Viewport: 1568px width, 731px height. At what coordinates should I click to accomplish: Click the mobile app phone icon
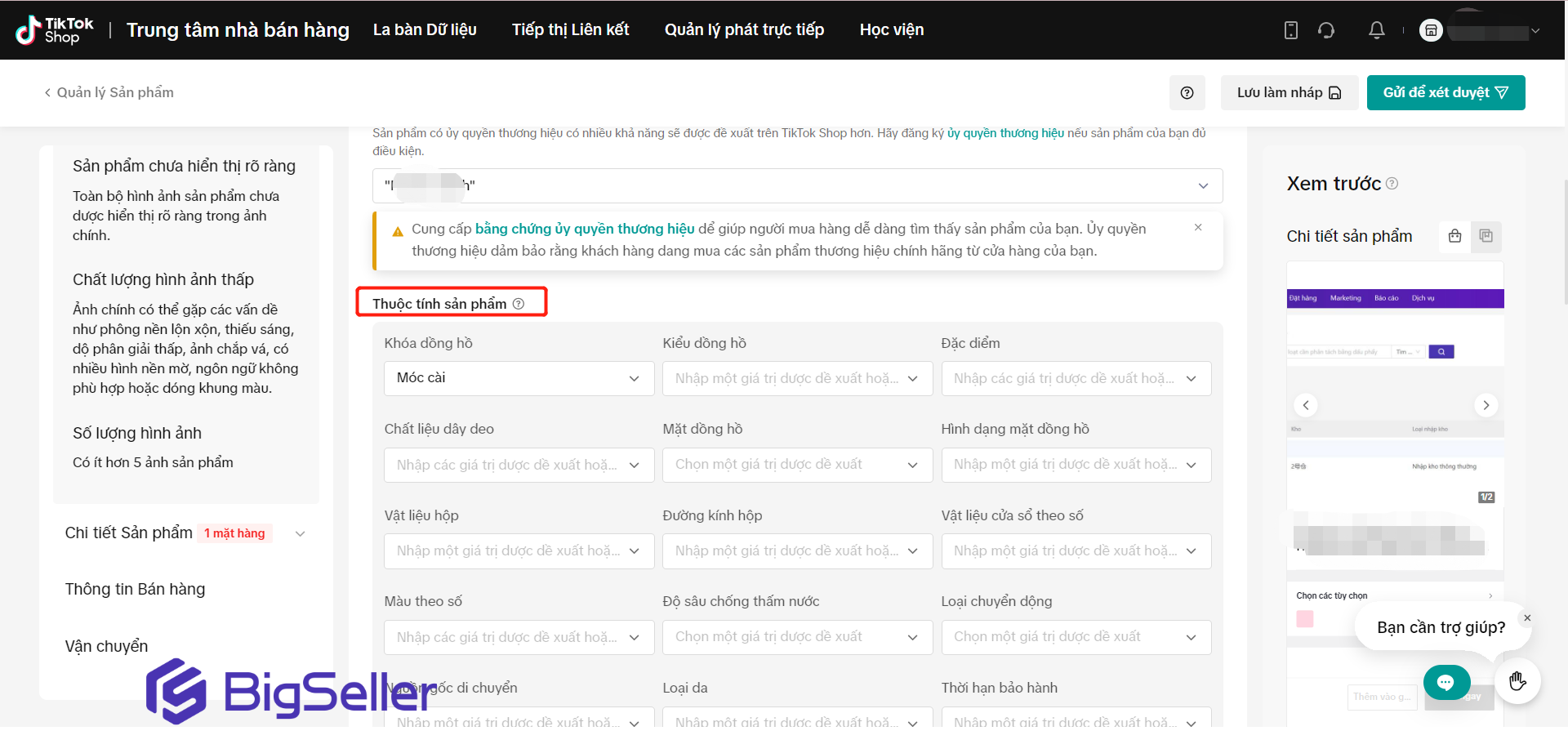point(1290,30)
